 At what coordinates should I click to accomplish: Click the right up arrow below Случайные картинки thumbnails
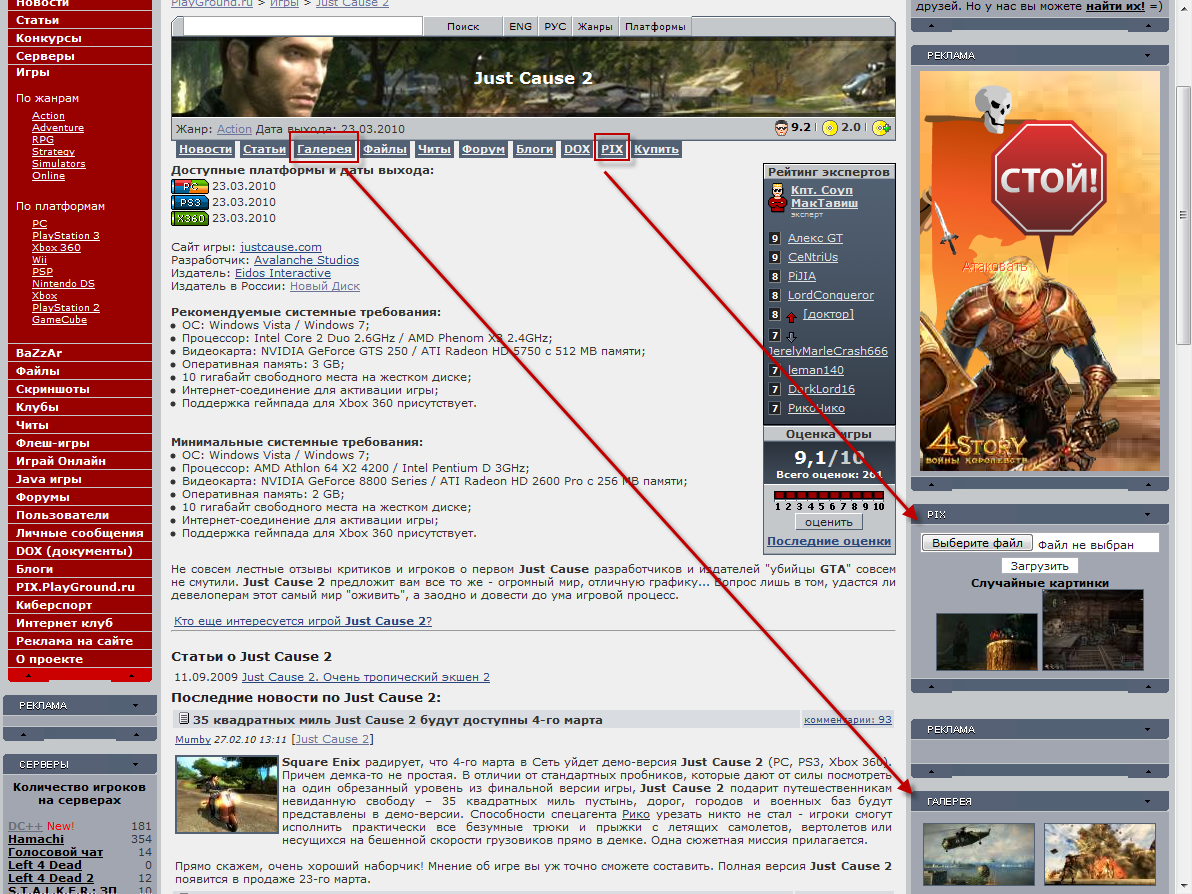[1148, 686]
